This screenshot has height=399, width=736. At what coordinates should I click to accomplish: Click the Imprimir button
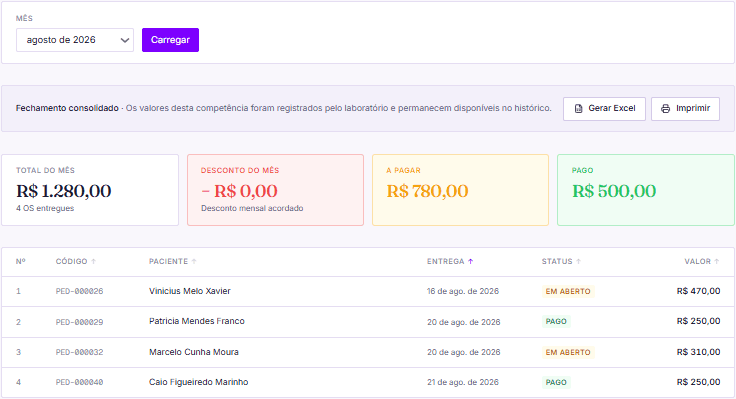[685, 108]
